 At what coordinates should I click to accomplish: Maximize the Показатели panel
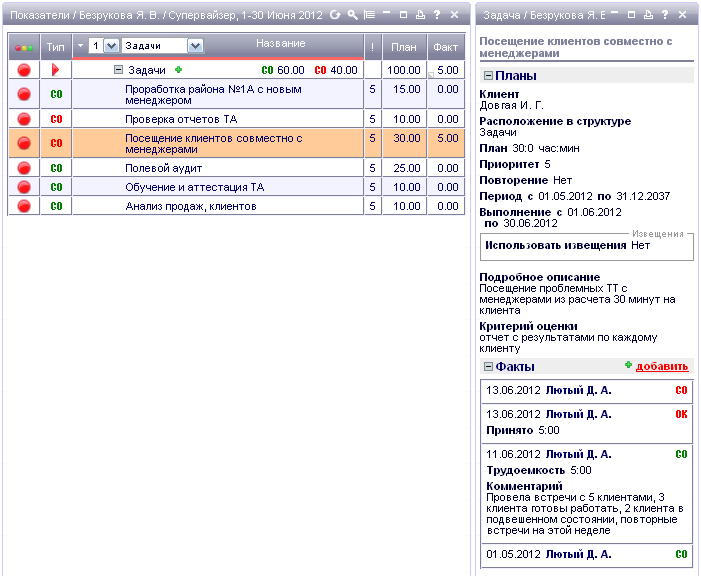pyautogui.click(x=403, y=15)
